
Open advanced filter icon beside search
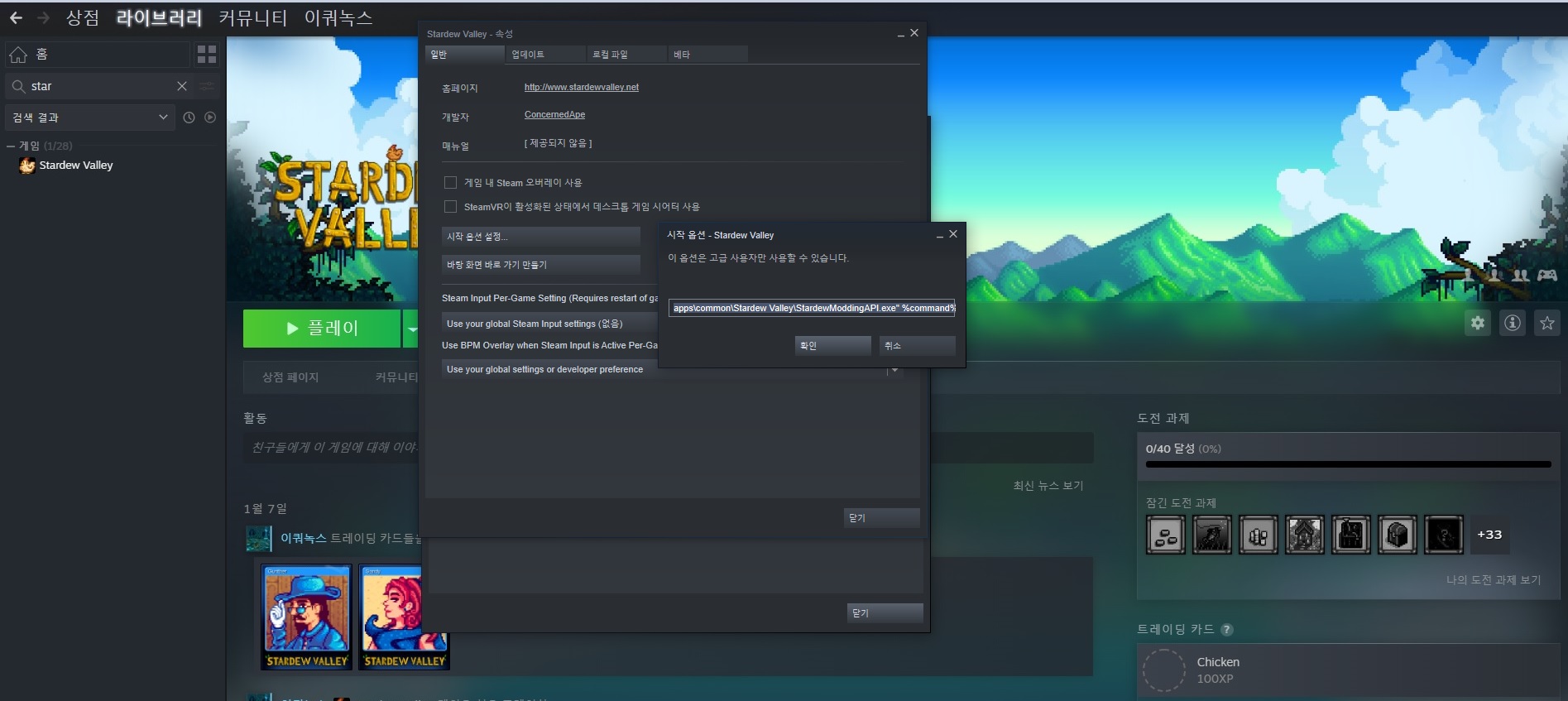pyautogui.click(x=207, y=86)
